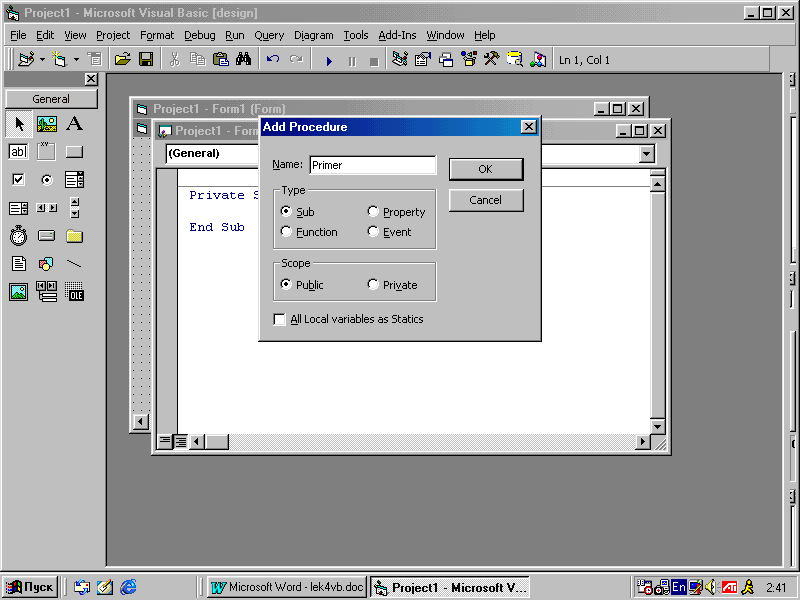Click the Open Project folder icon
Screen dimensions: 800x600
(122, 60)
